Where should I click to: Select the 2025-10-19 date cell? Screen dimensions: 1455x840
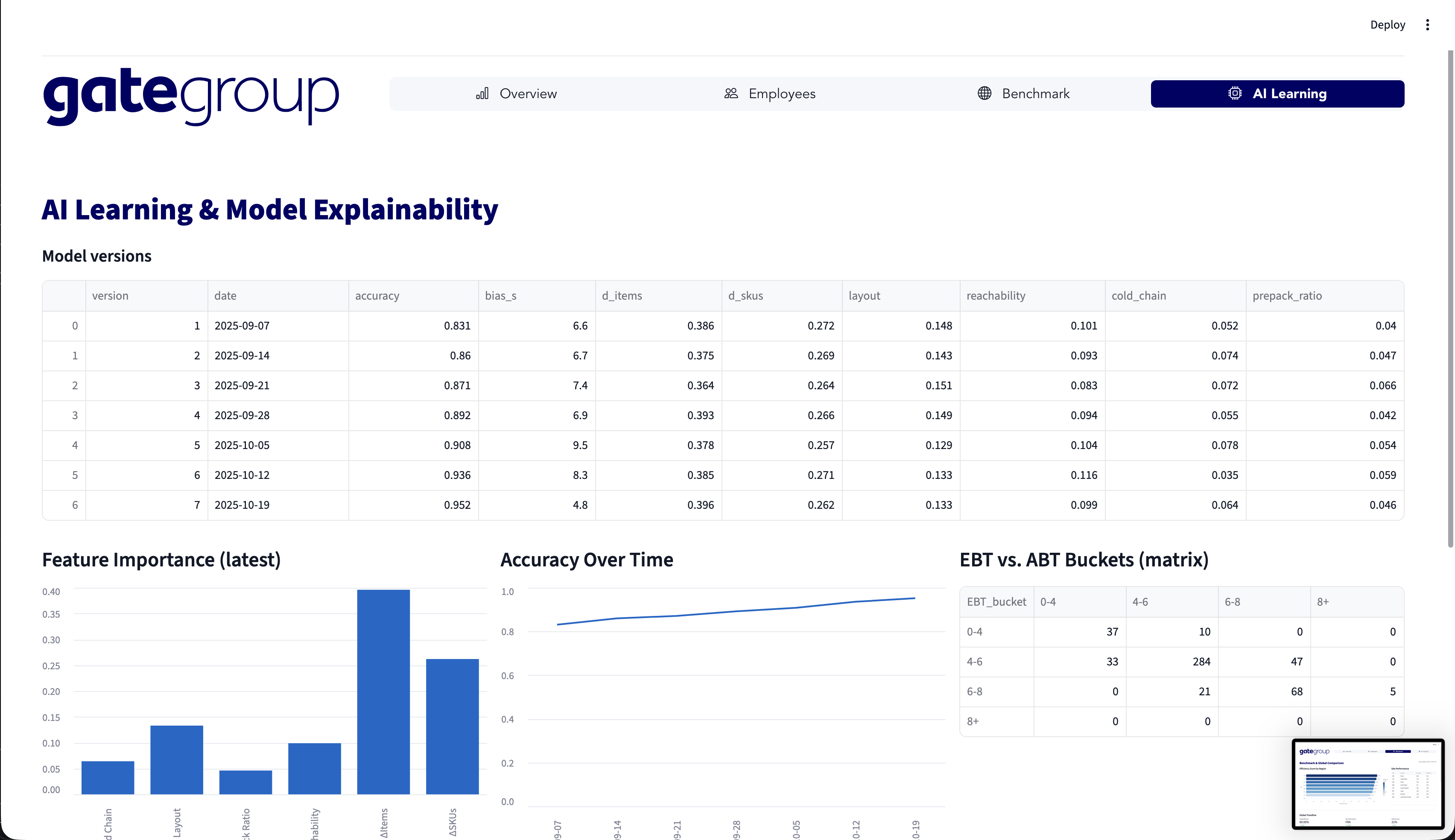click(242, 505)
